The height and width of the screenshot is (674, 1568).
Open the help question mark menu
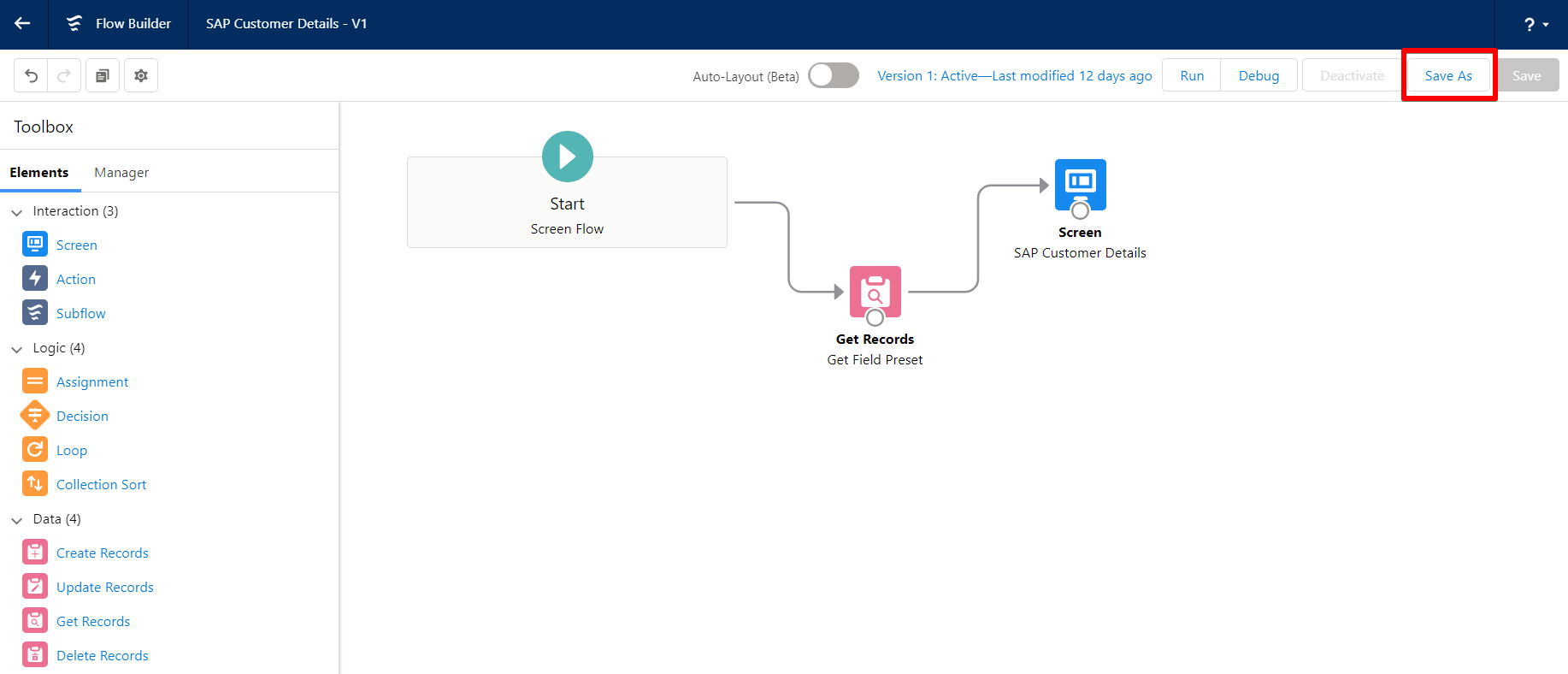[1536, 25]
